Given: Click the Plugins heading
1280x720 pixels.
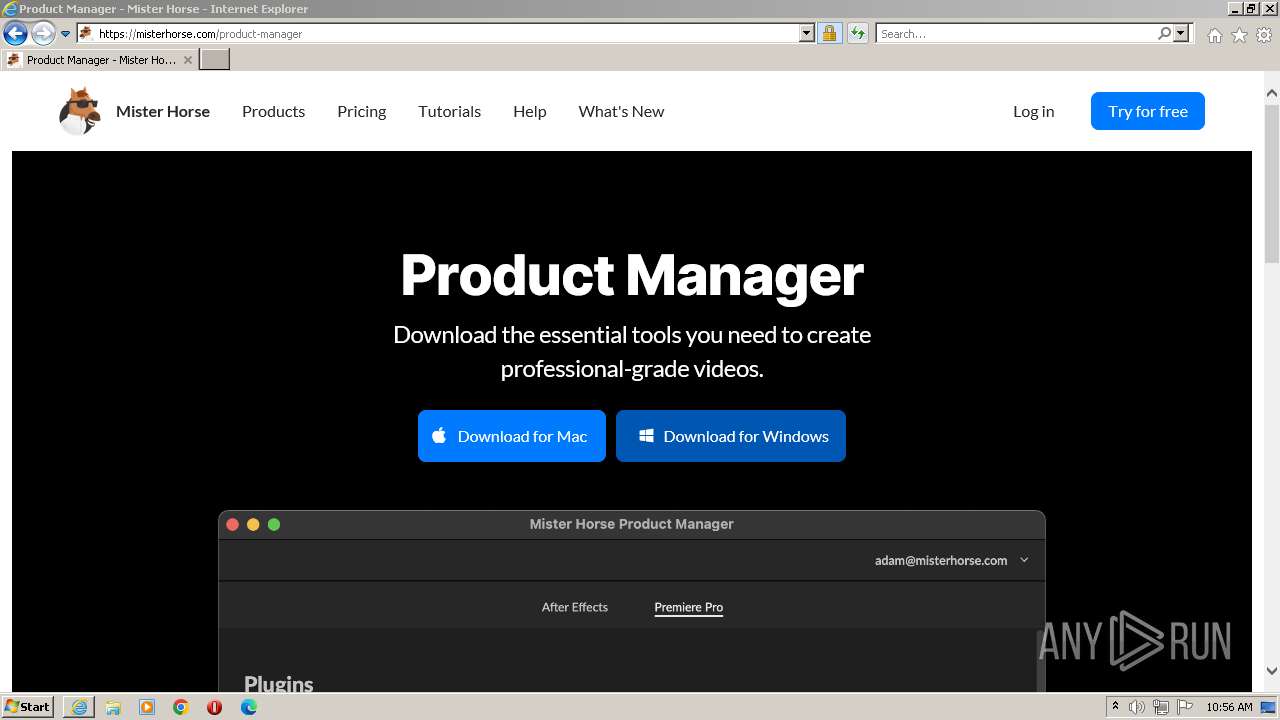Looking at the screenshot, I should point(279,684).
